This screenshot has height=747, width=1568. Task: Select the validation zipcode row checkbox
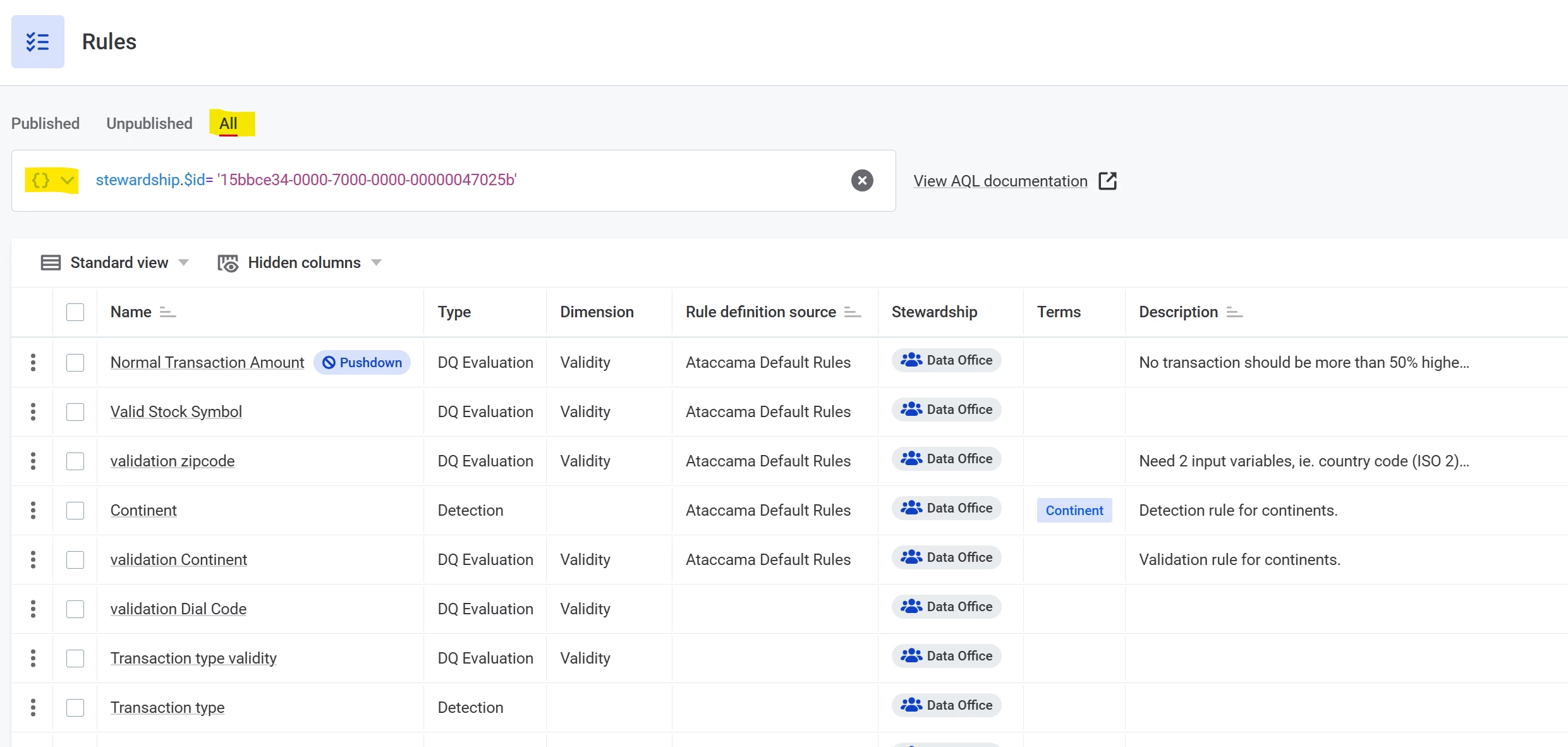pyautogui.click(x=75, y=461)
